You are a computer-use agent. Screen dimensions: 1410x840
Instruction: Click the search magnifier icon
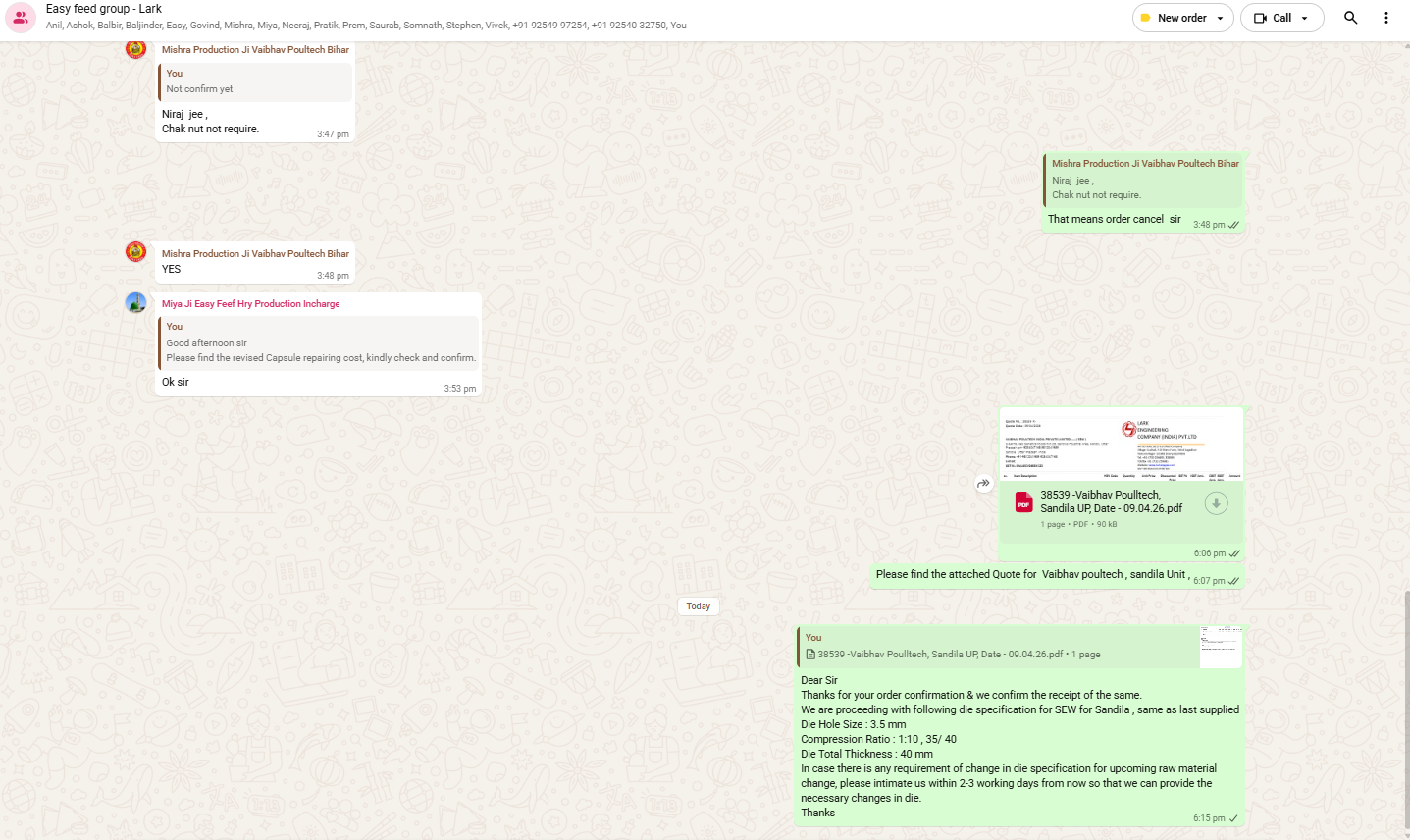(1351, 18)
